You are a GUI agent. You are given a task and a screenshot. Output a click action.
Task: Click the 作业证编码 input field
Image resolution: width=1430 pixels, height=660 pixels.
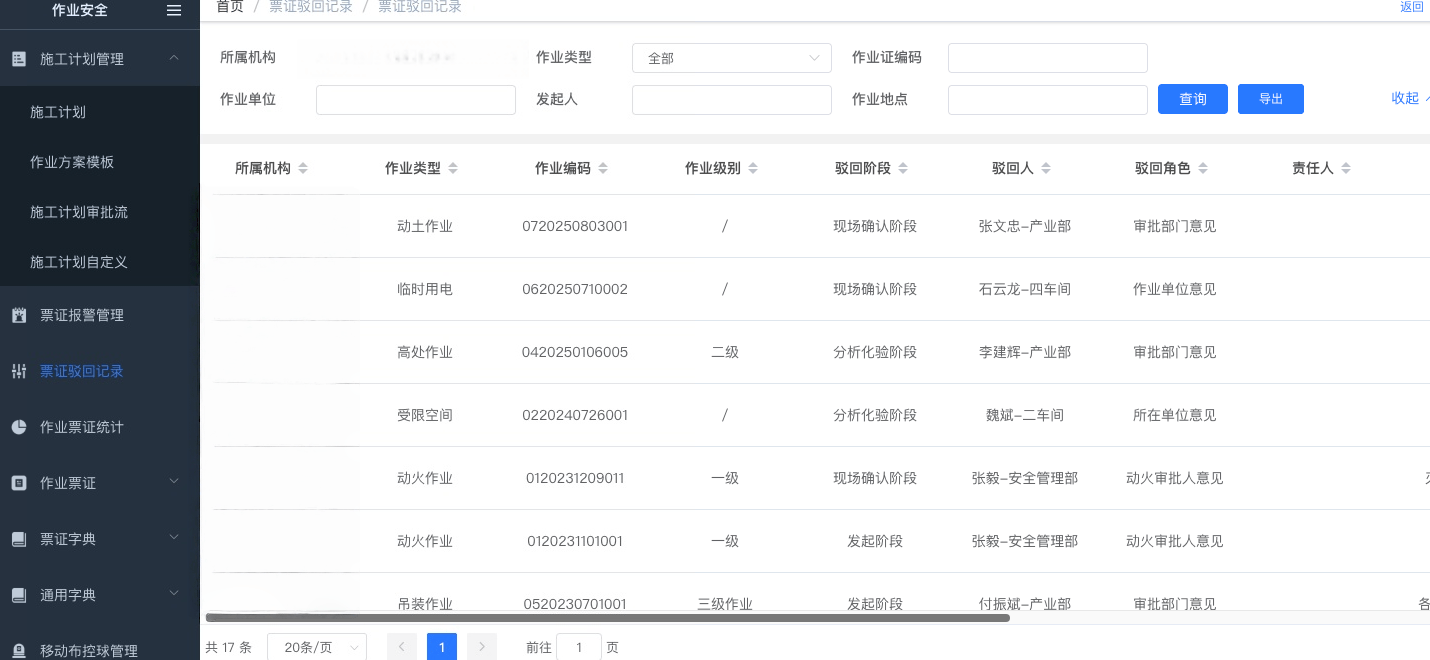pos(1047,58)
